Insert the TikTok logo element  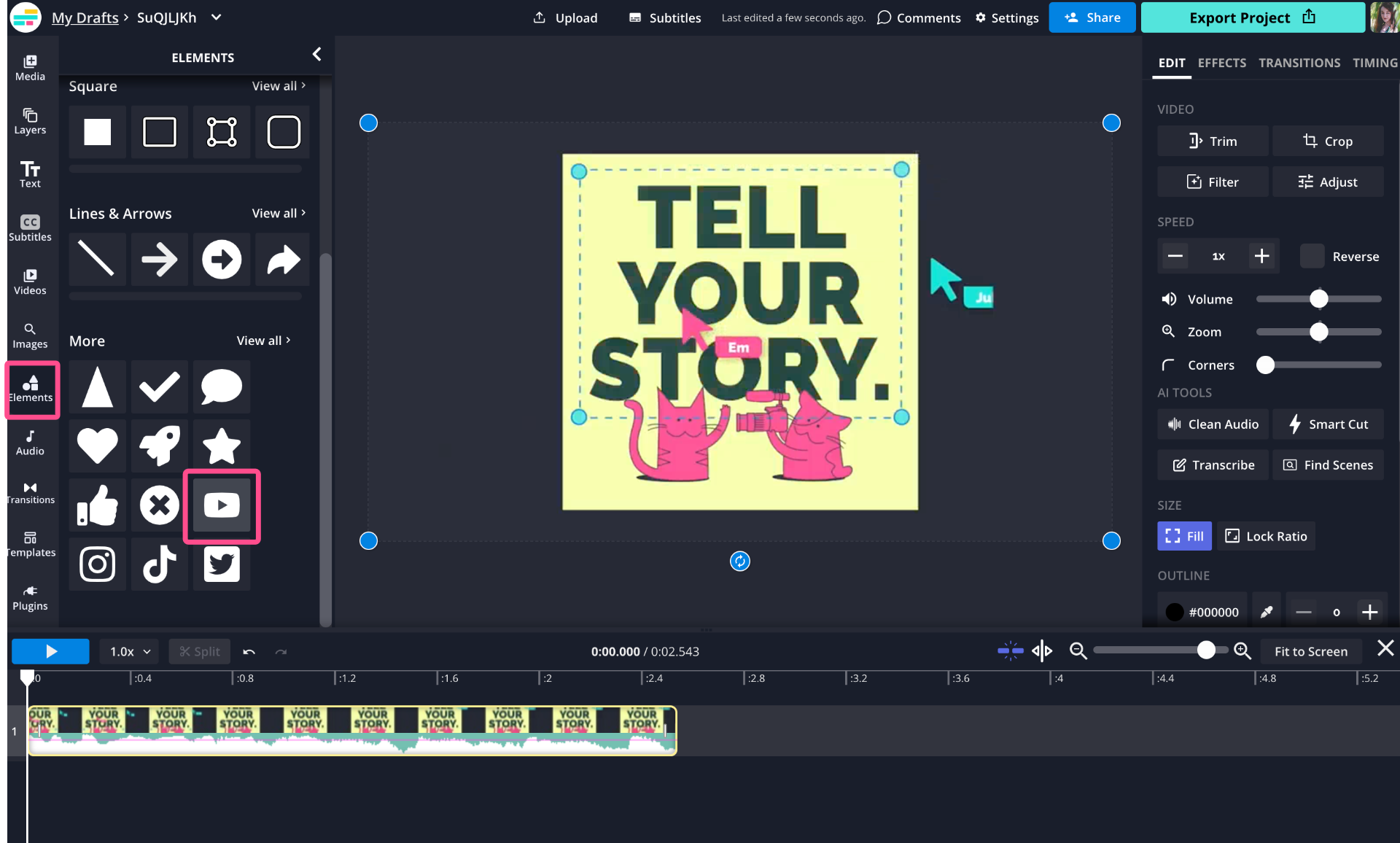click(x=160, y=564)
